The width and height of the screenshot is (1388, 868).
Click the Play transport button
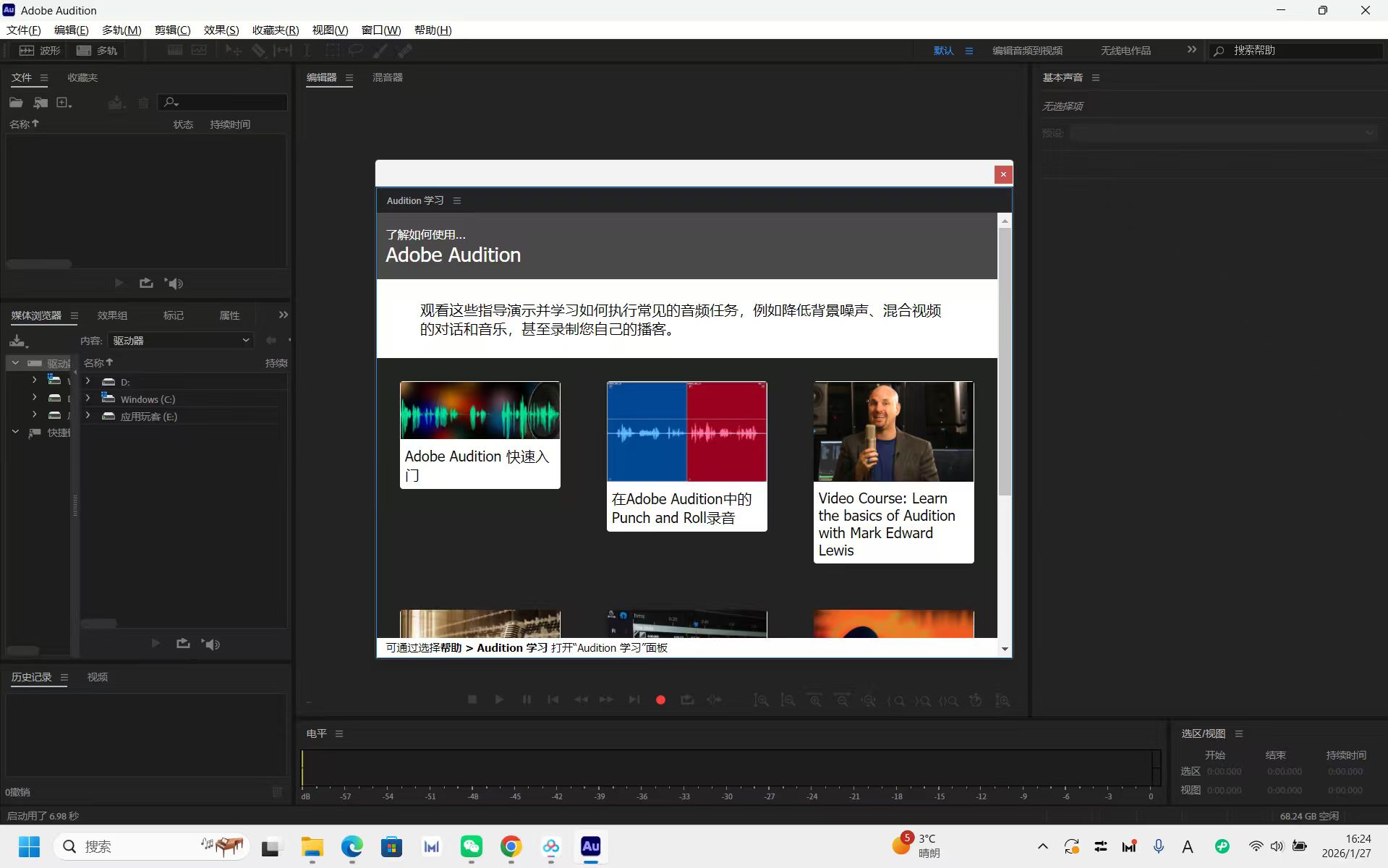click(x=499, y=699)
